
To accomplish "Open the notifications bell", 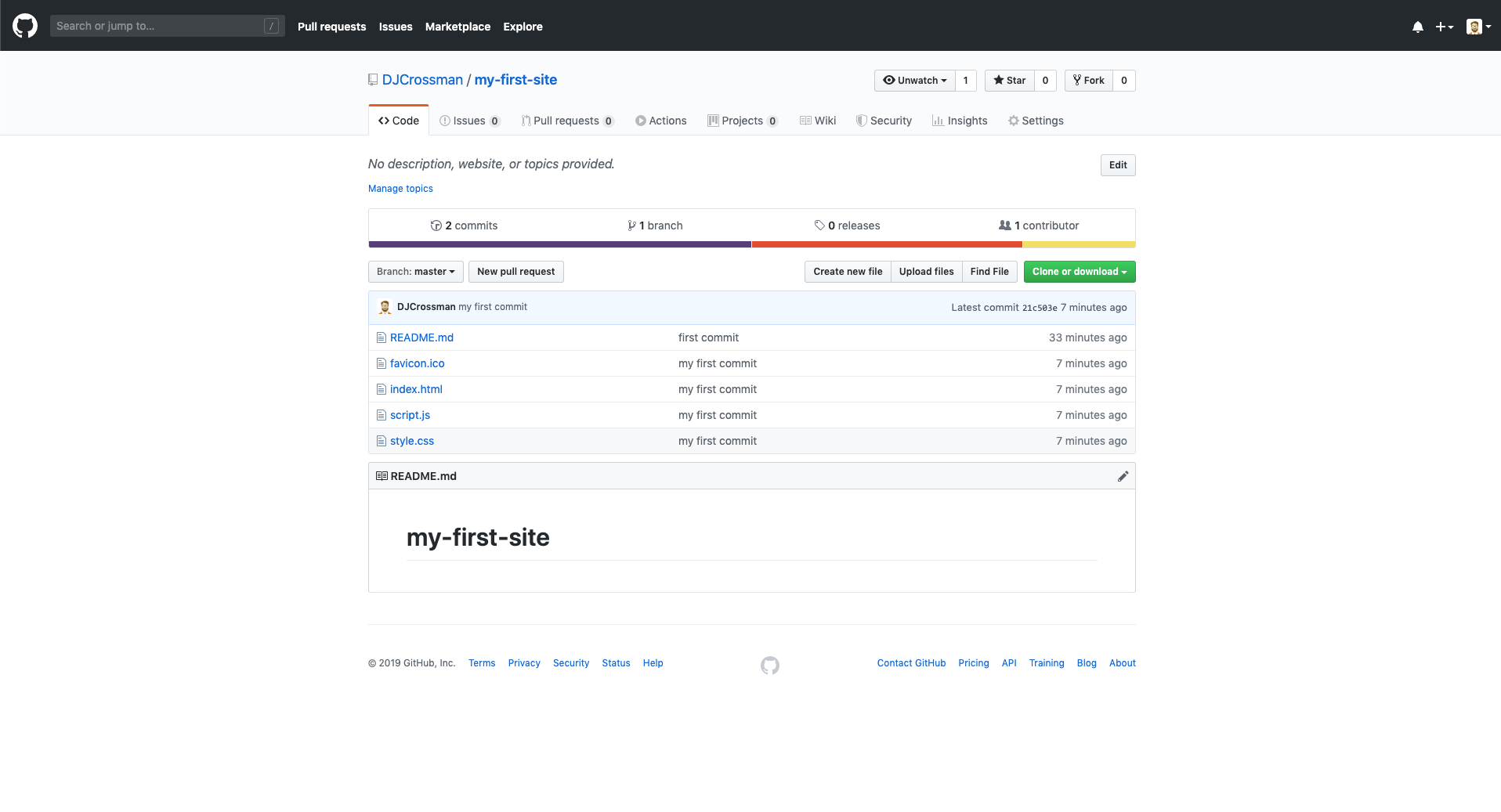I will [1418, 27].
